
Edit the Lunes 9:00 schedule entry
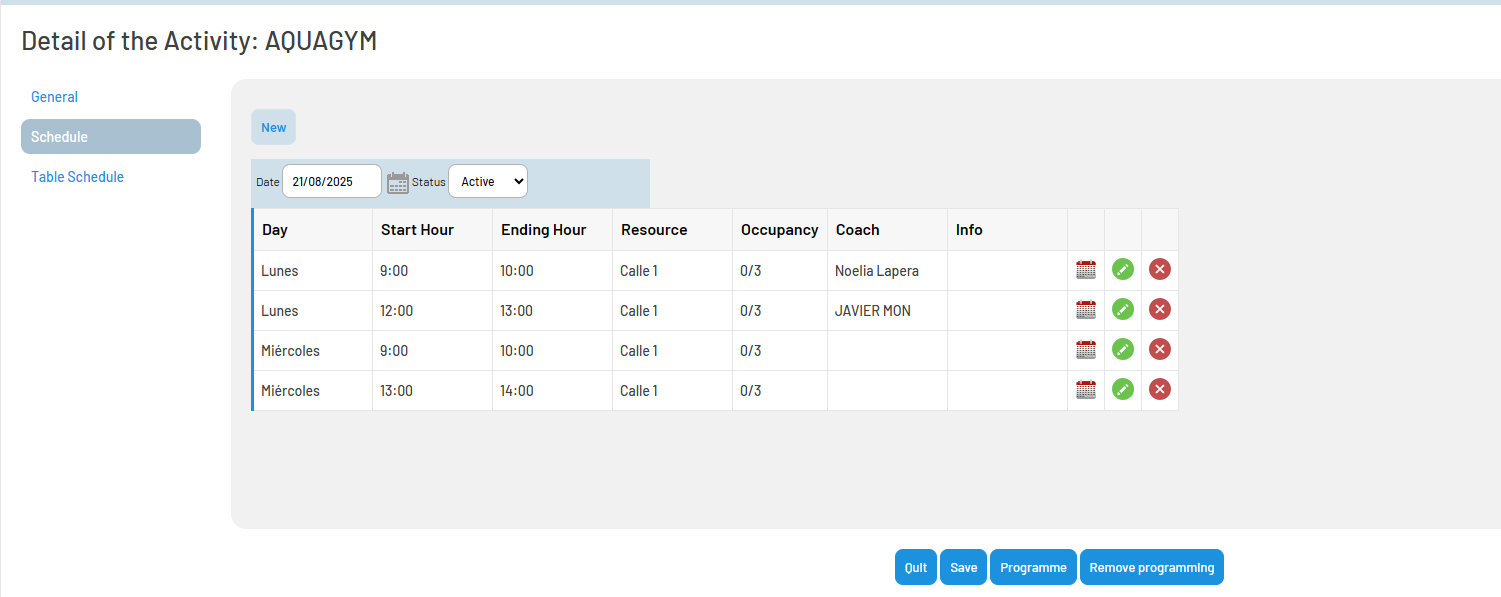coord(1123,269)
